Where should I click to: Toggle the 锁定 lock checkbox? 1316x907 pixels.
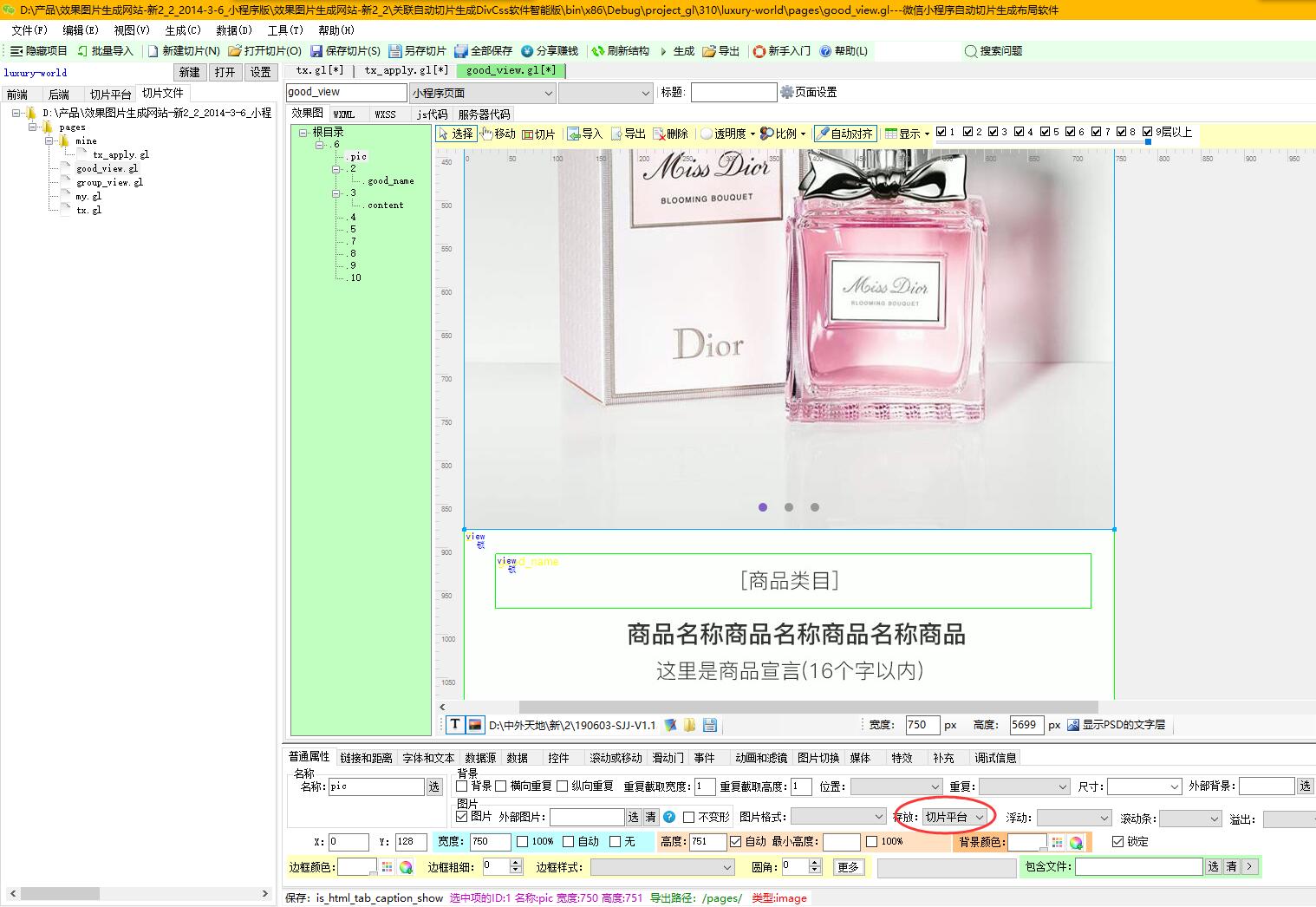(1117, 841)
